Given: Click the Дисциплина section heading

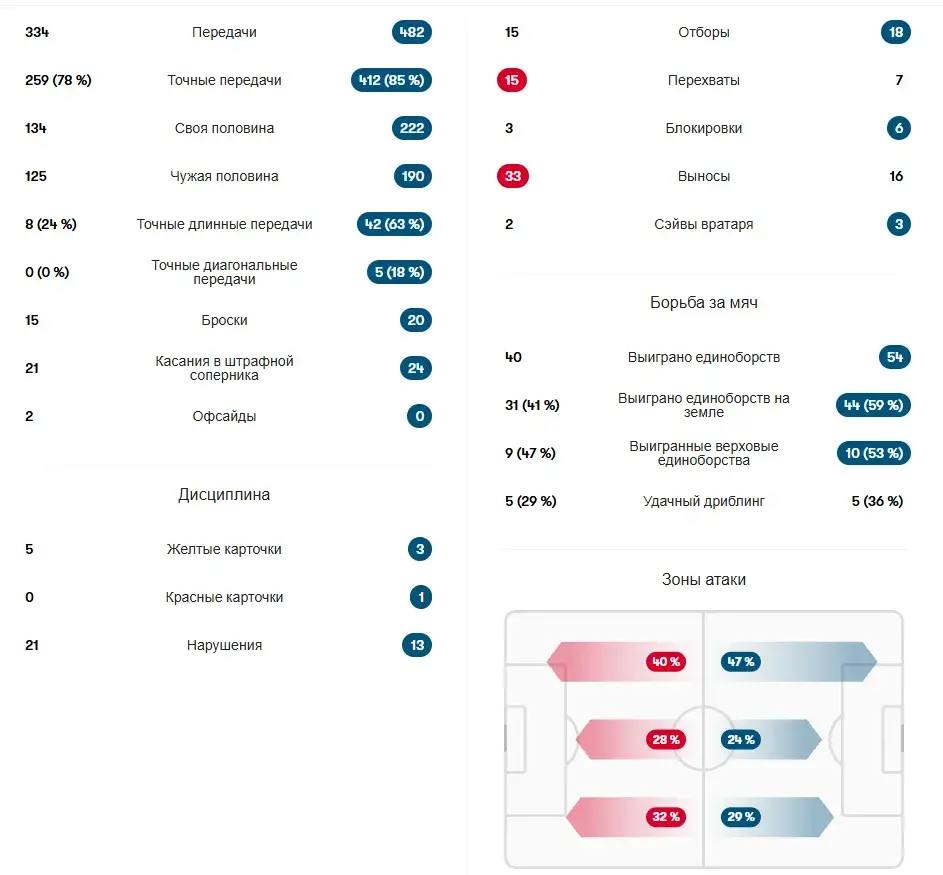Looking at the screenshot, I should click(x=224, y=495).
